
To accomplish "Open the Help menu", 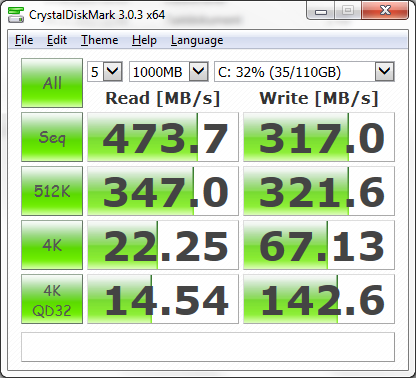I will coord(144,40).
